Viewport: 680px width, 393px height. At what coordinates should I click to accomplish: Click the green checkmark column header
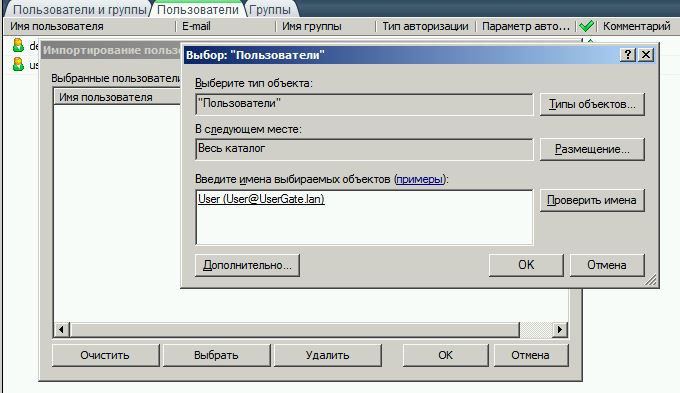[x=586, y=26]
